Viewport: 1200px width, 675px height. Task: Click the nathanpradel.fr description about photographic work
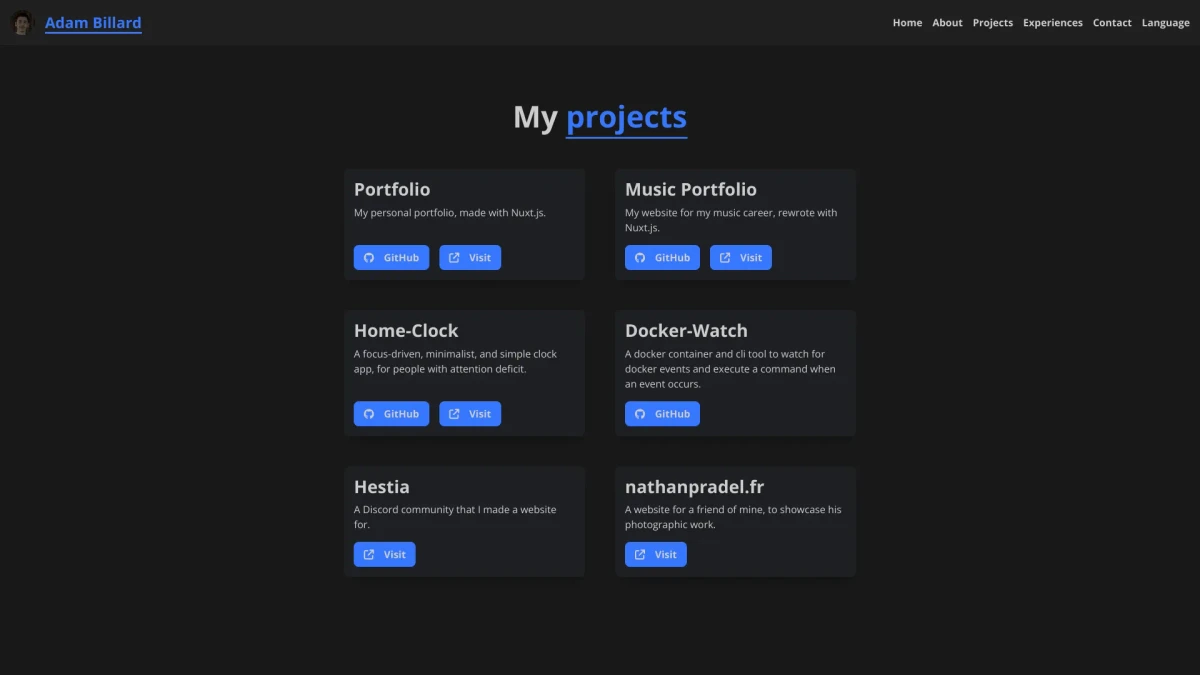click(733, 517)
